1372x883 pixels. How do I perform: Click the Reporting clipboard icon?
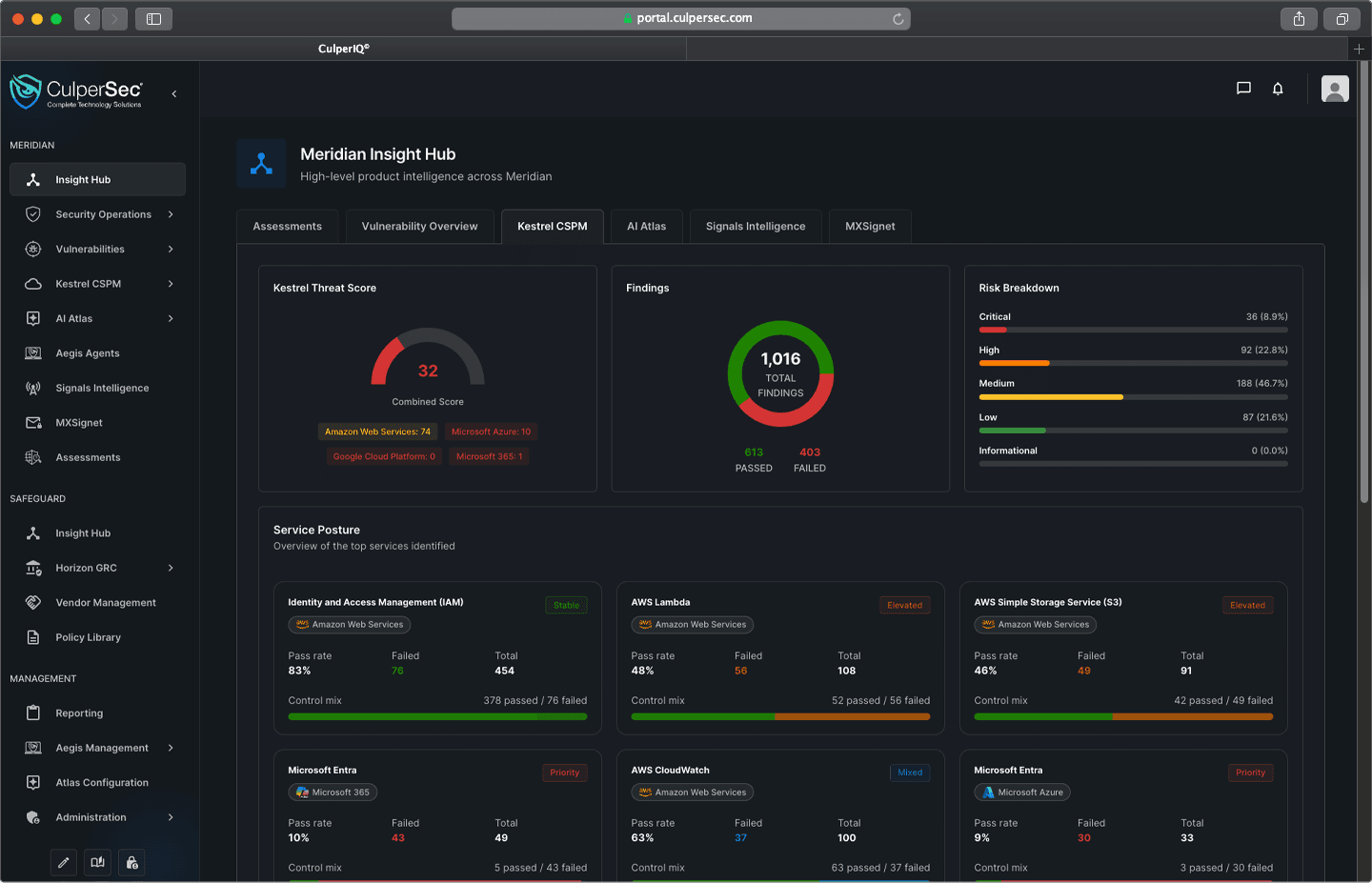tap(33, 712)
